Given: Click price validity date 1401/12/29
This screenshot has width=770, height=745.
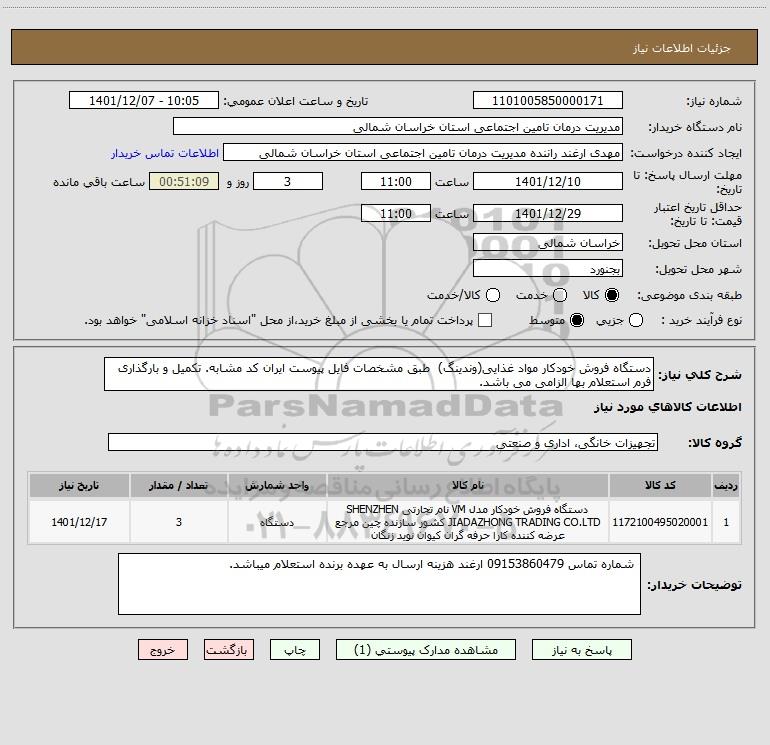Looking at the screenshot, I should click(548, 213).
